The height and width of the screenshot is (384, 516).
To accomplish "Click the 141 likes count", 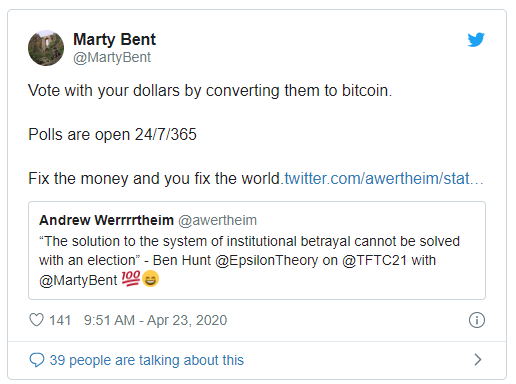I will (x=60, y=320).
